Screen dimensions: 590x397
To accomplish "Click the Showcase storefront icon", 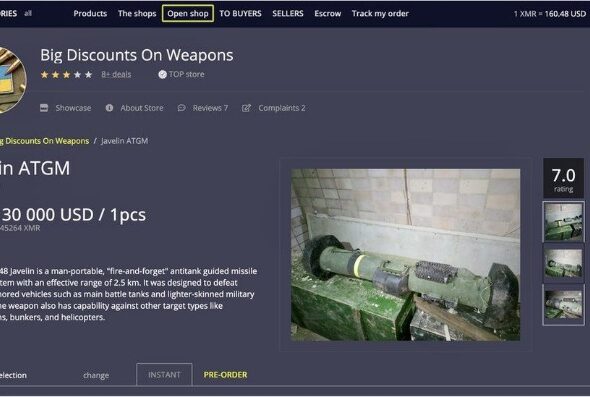I will pos(44,108).
